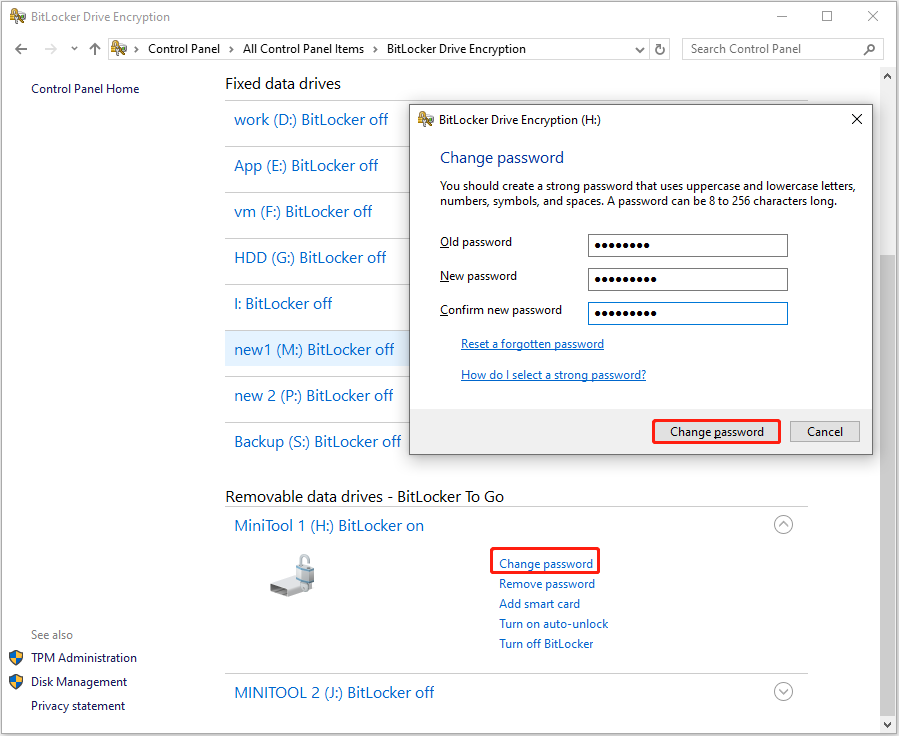Image resolution: width=899 pixels, height=736 pixels.
Task: Click the search magnifier in Search Control Panel
Action: tap(871, 48)
